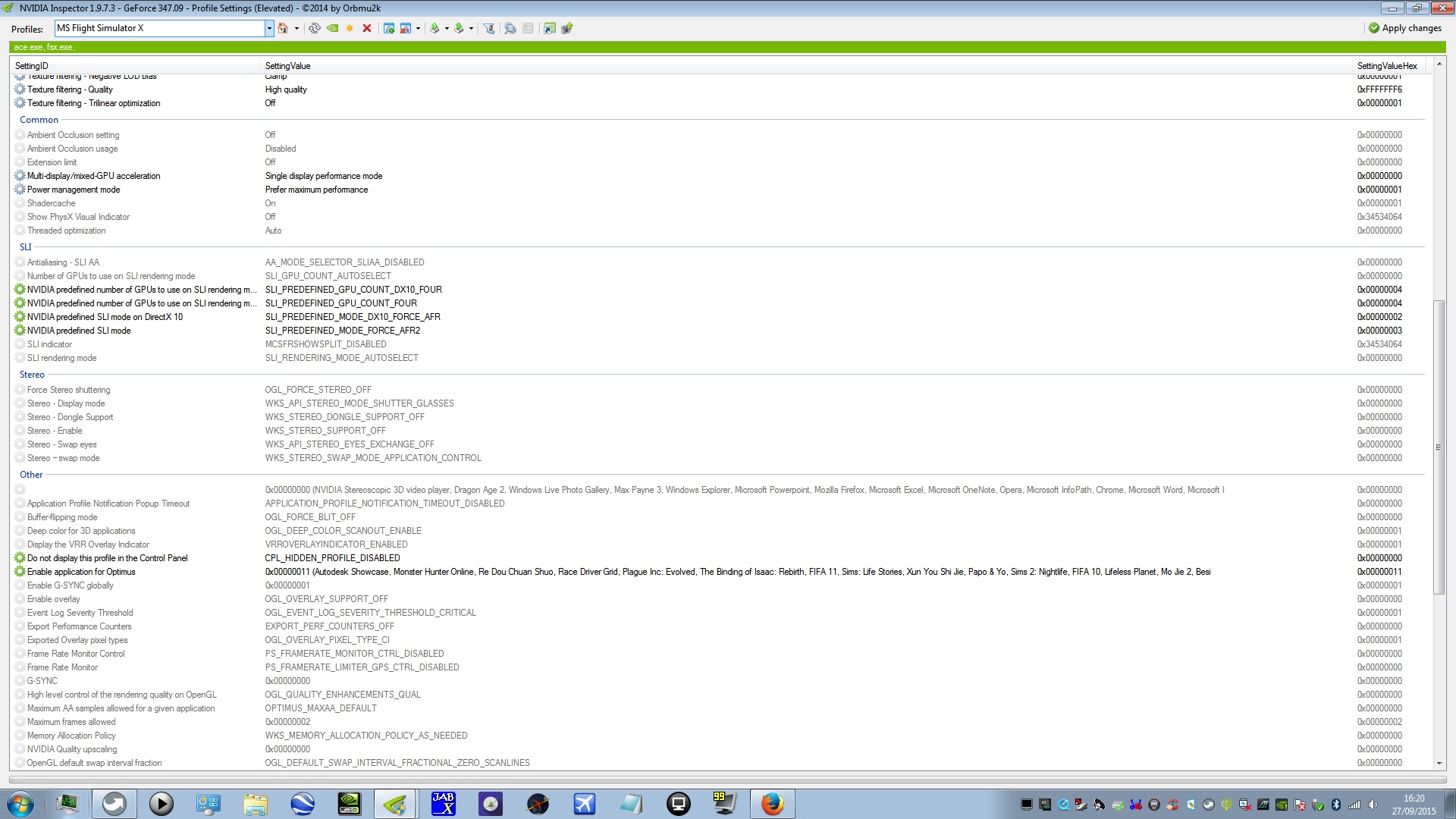
Task: Click the green NVIDIA restore-defaults icon
Action: [x=332, y=28]
